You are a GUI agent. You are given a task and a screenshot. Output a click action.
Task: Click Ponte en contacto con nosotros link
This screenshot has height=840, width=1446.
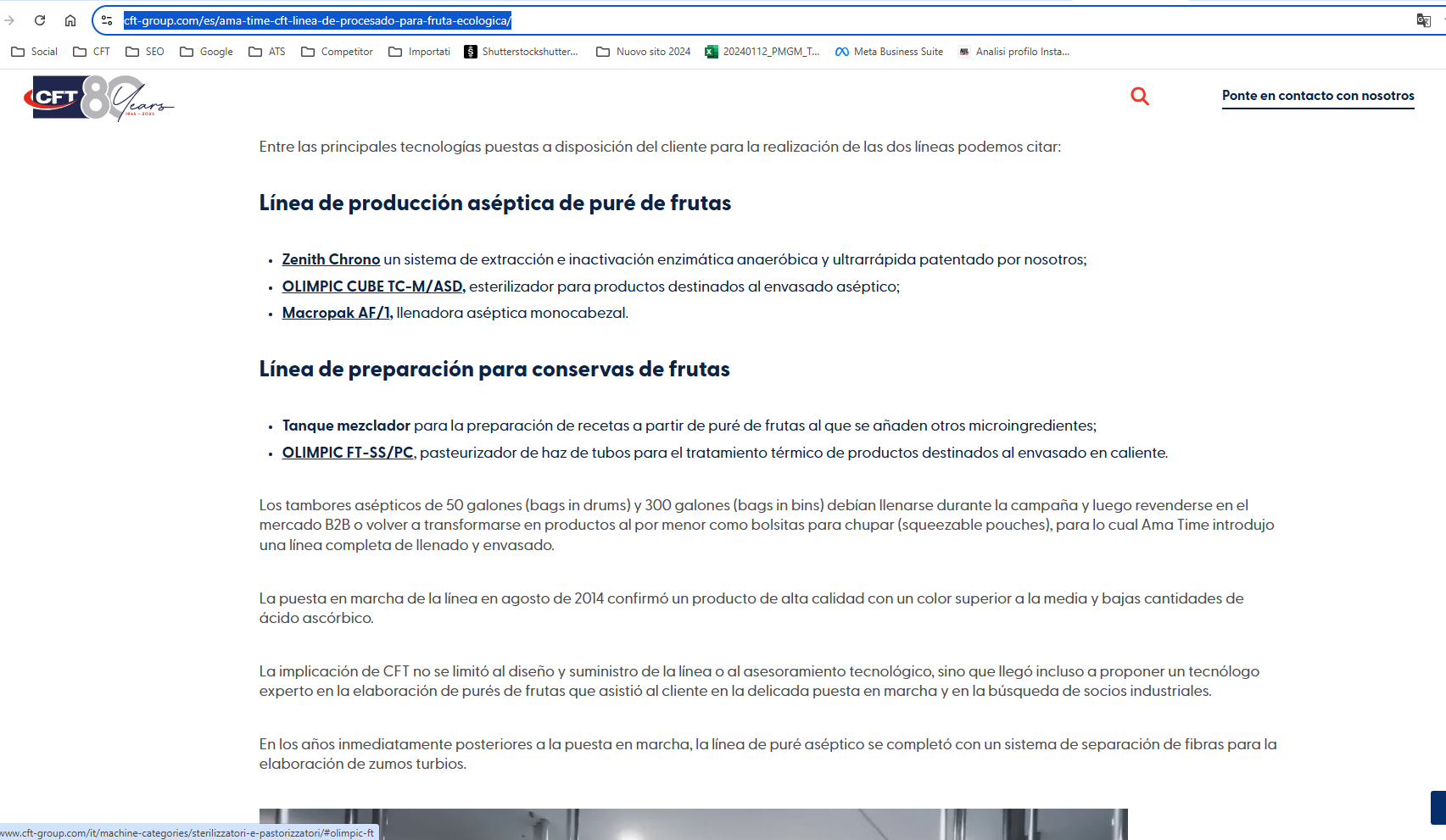(x=1318, y=96)
